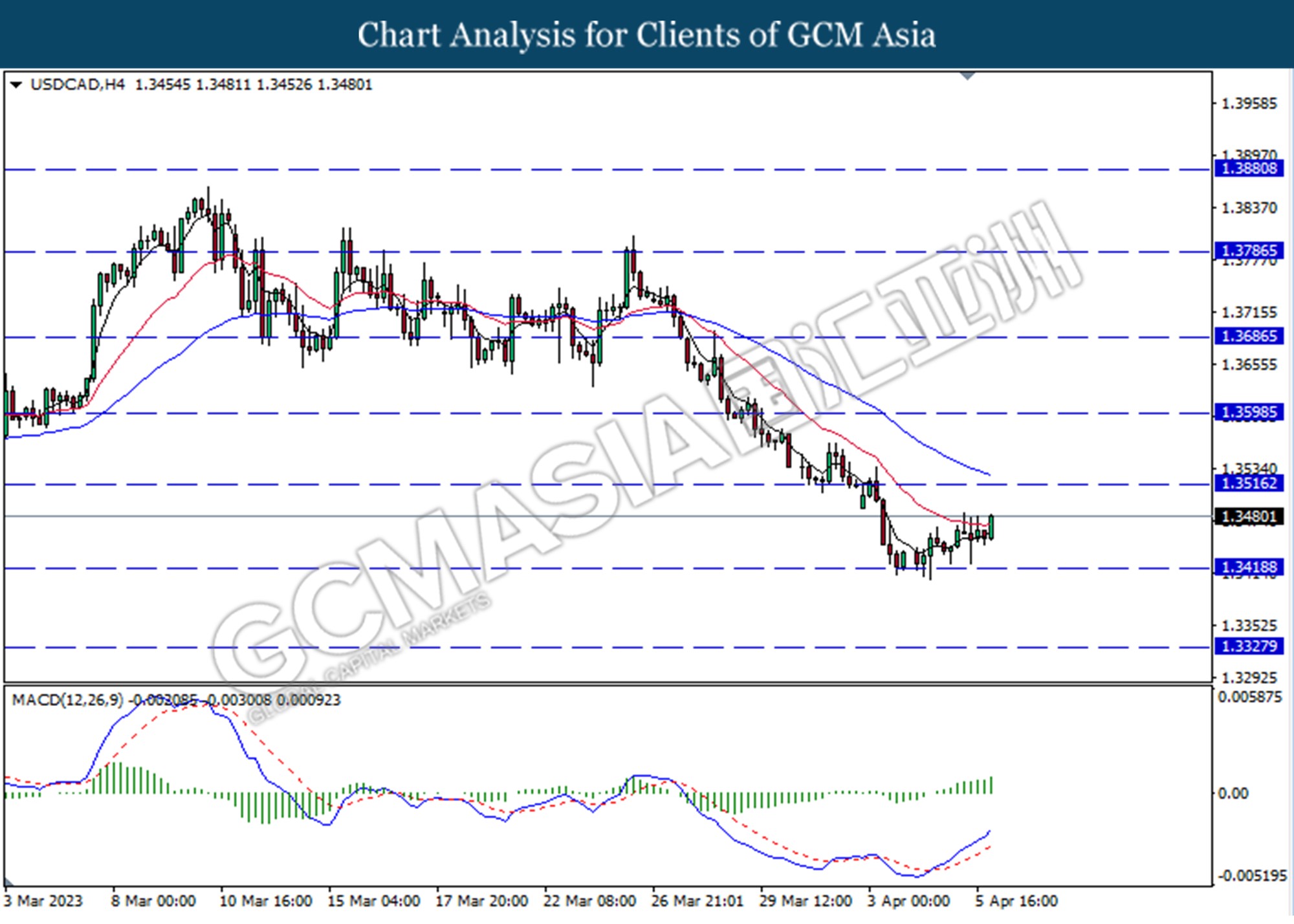Select the 1.38808 price level label
1294x924 pixels.
[1249, 169]
